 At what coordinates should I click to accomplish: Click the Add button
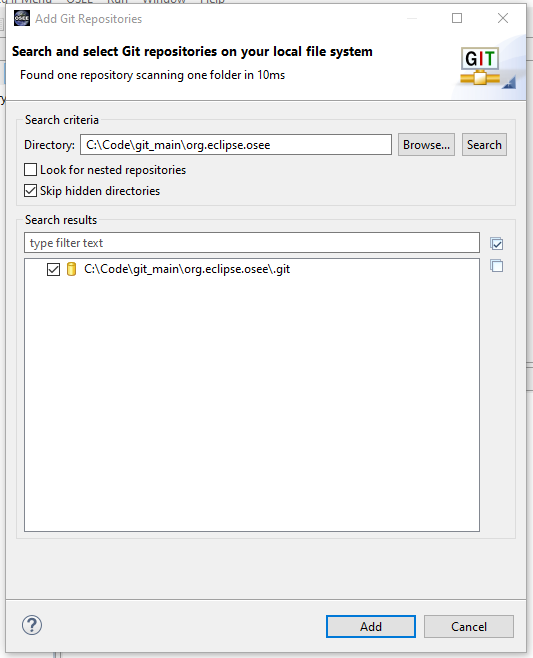371,627
